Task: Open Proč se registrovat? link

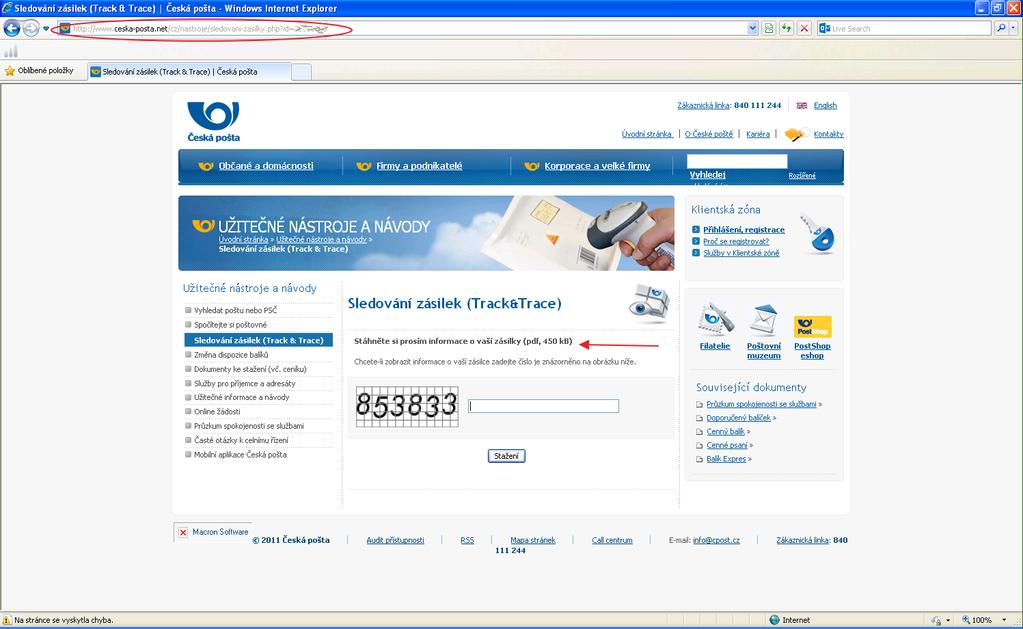Action: [736, 241]
